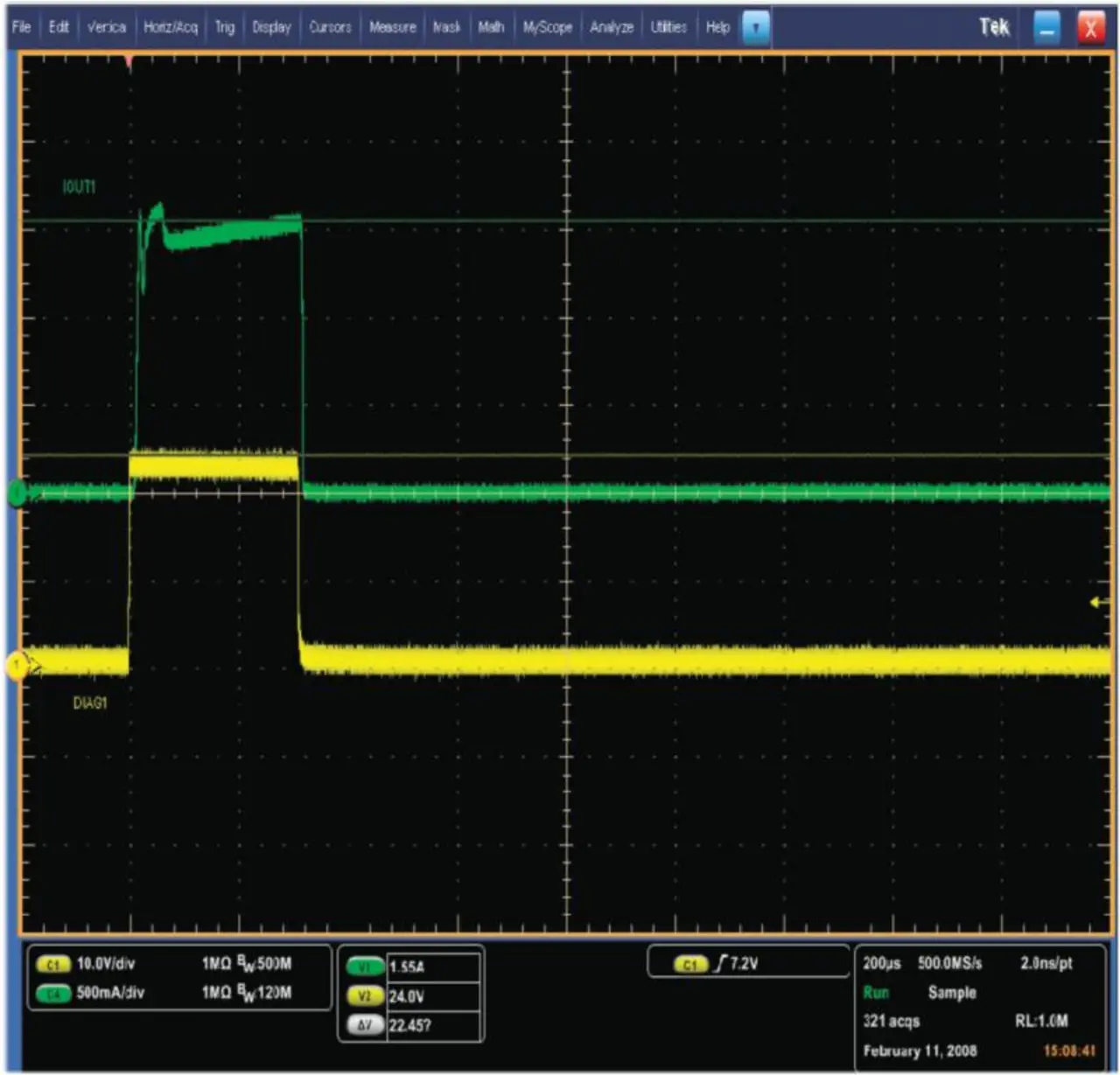Open the Measure menu
Viewport: 1120px width, 1075px height.
392,27
